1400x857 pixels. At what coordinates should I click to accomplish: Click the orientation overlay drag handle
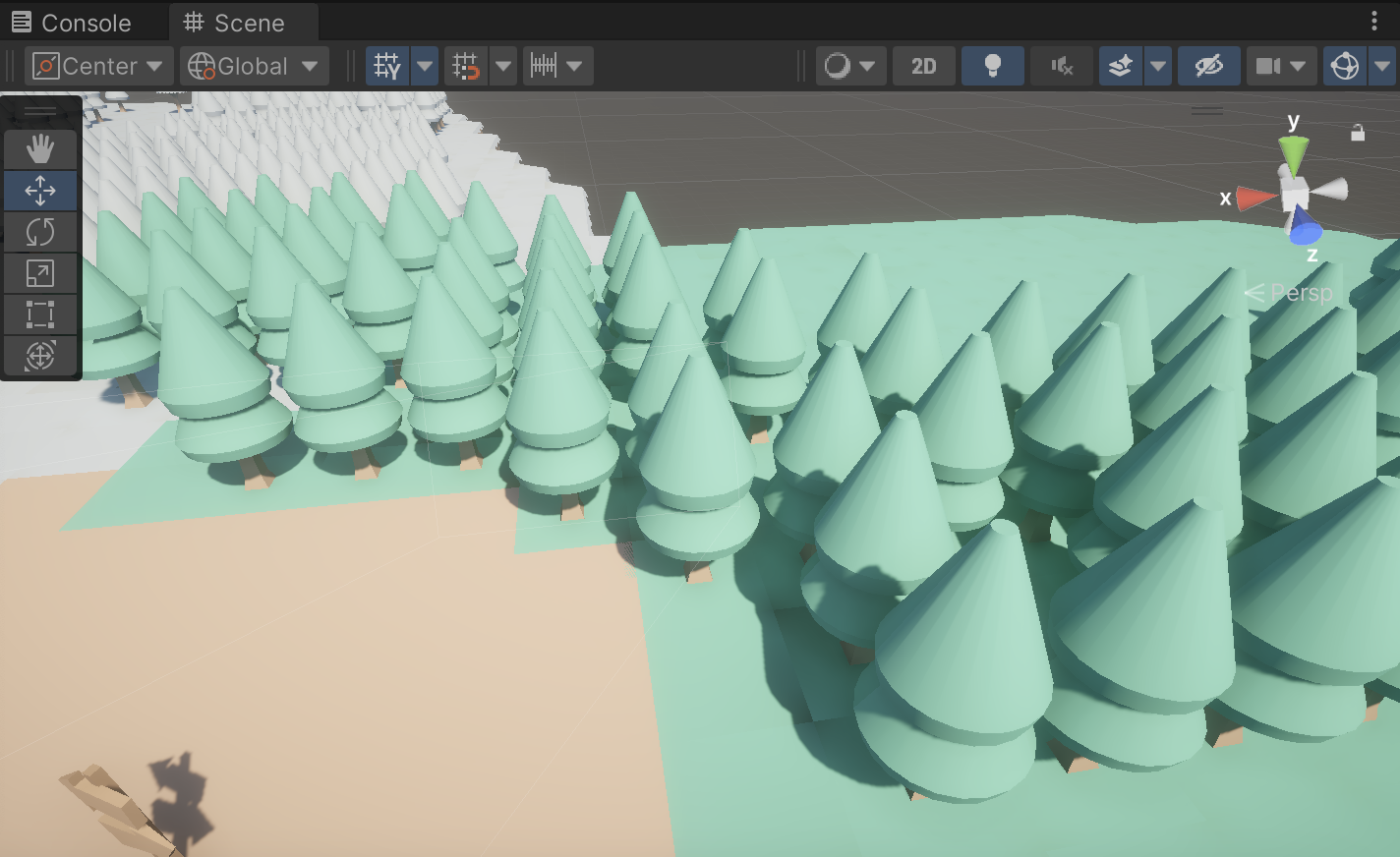click(x=1207, y=111)
